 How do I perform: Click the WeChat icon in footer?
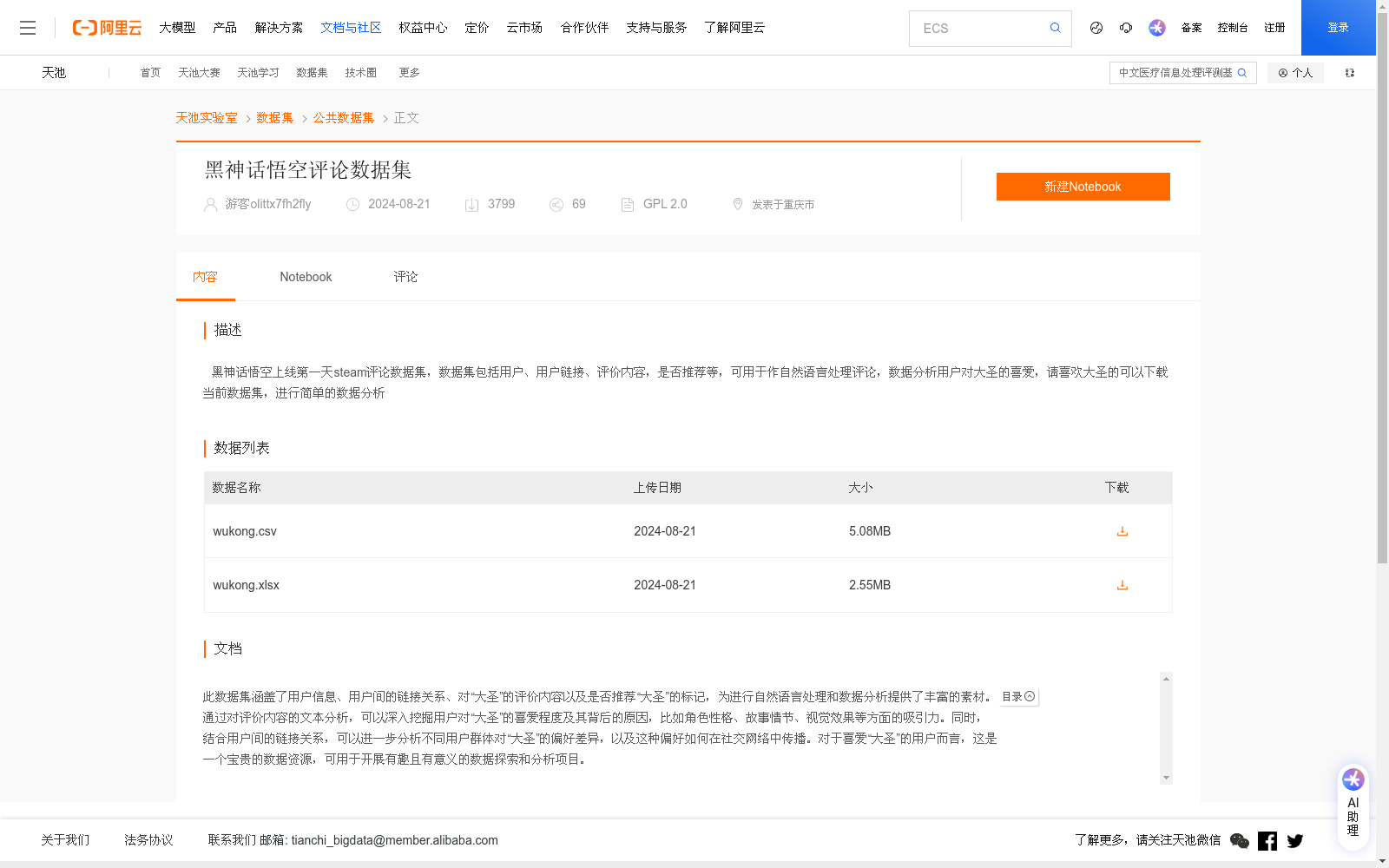[1240, 840]
